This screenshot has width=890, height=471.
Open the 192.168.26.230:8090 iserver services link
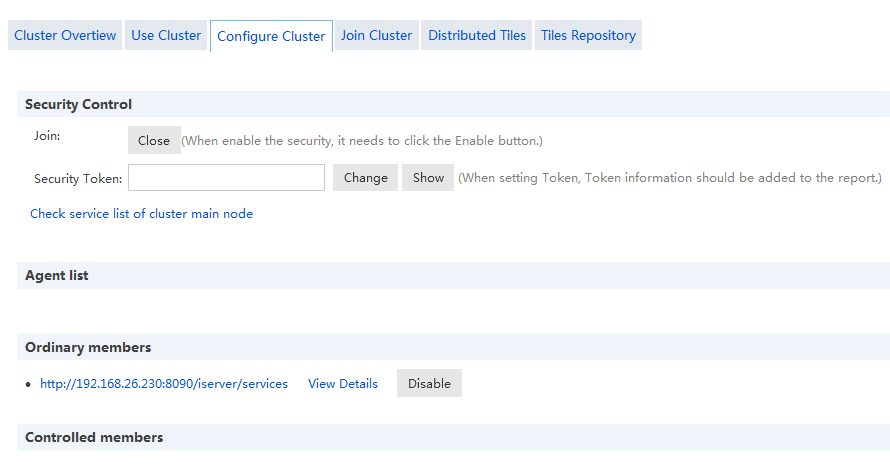164,384
